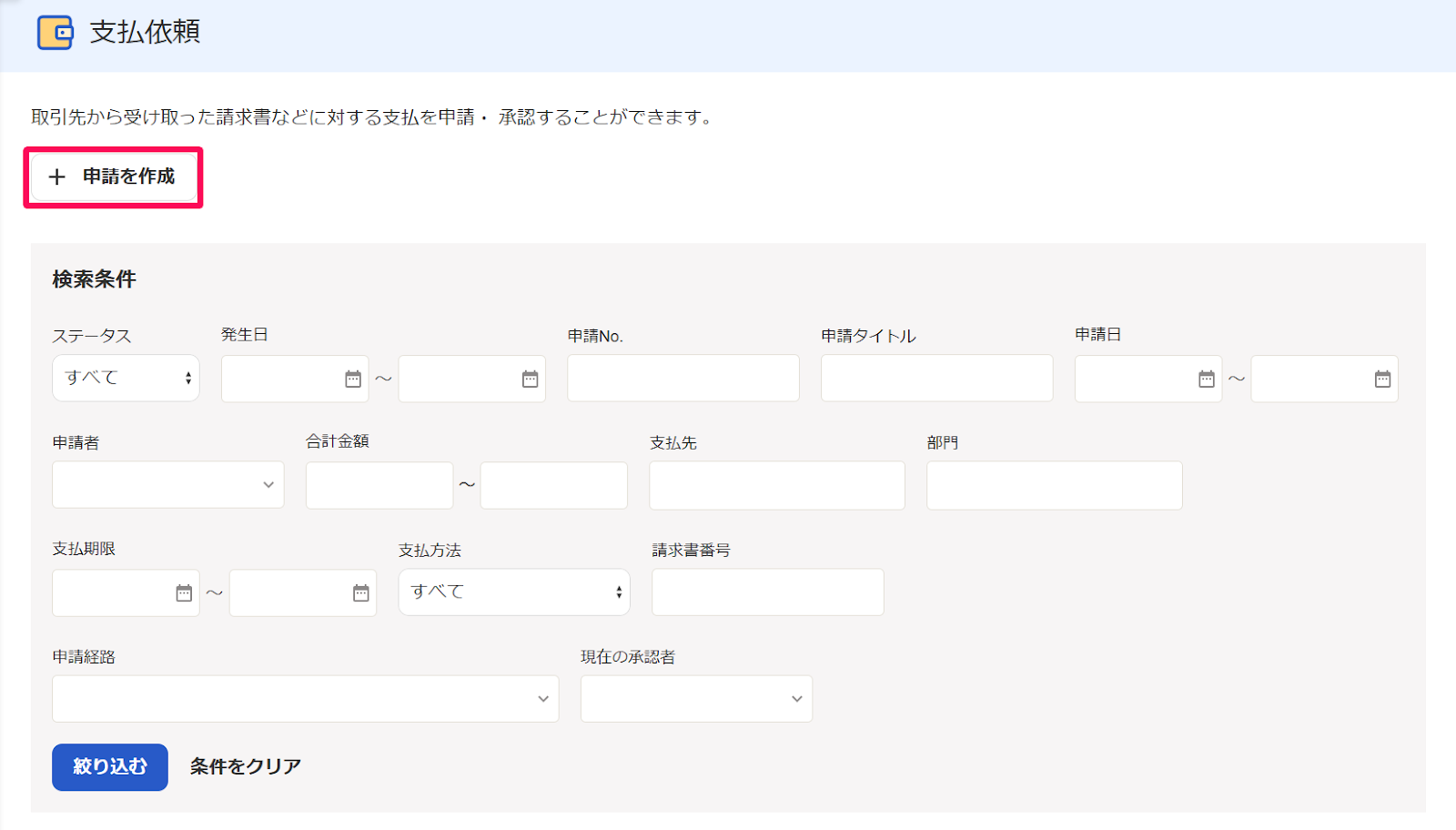The image size is (1456, 830).
Task: Expand the 現在の承認者 dropdown
Action: pyautogui.click(x=697, y=699)
